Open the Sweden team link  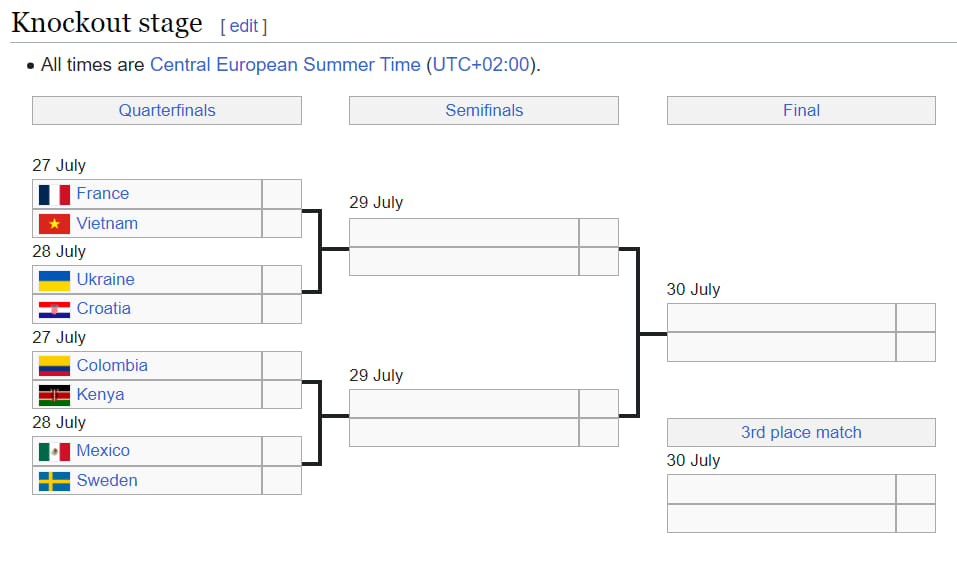107,481
